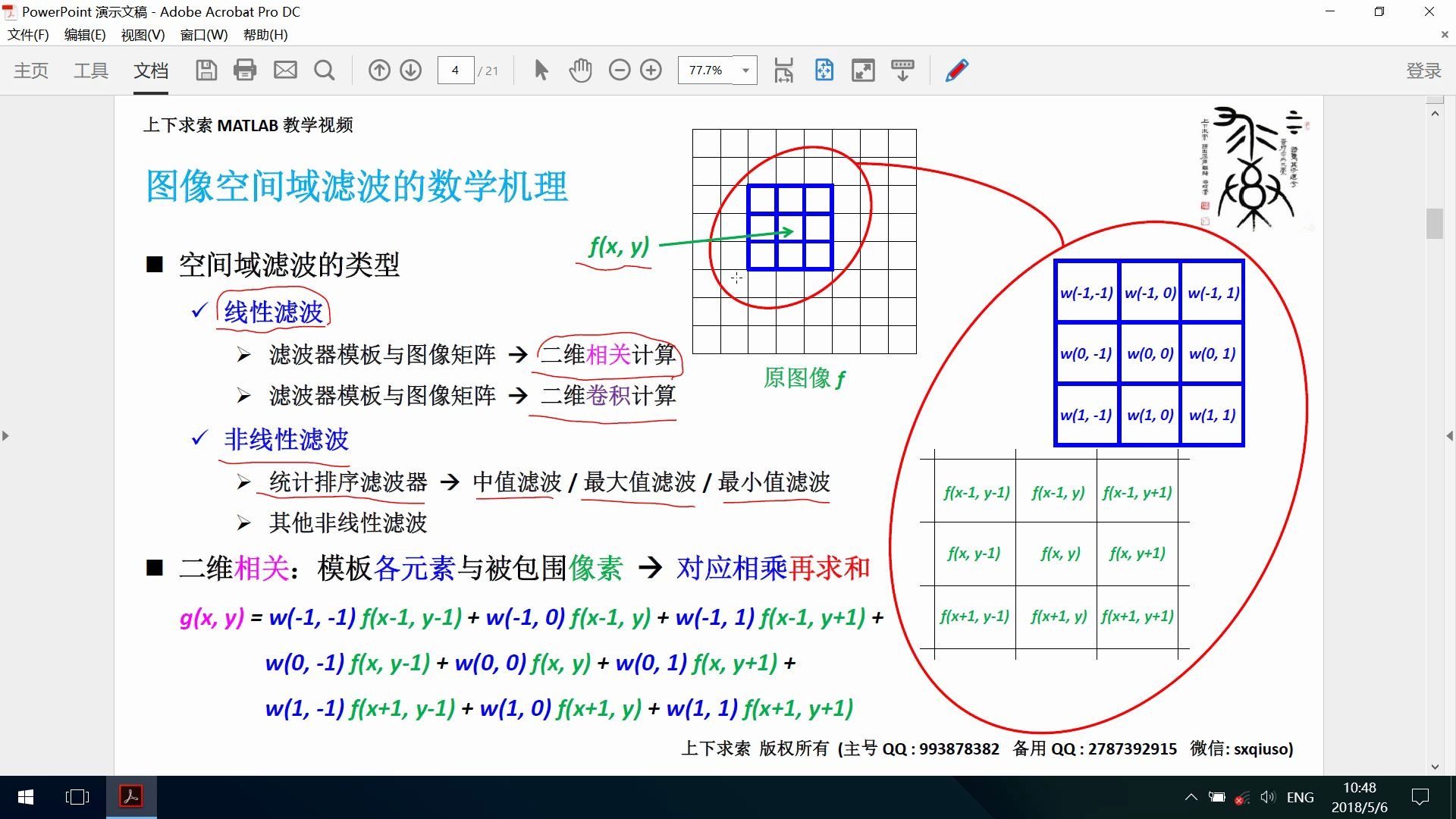Switch to the 工具 tab
The height and width of the screenshot is (819, 1456).
click(90, 70)
